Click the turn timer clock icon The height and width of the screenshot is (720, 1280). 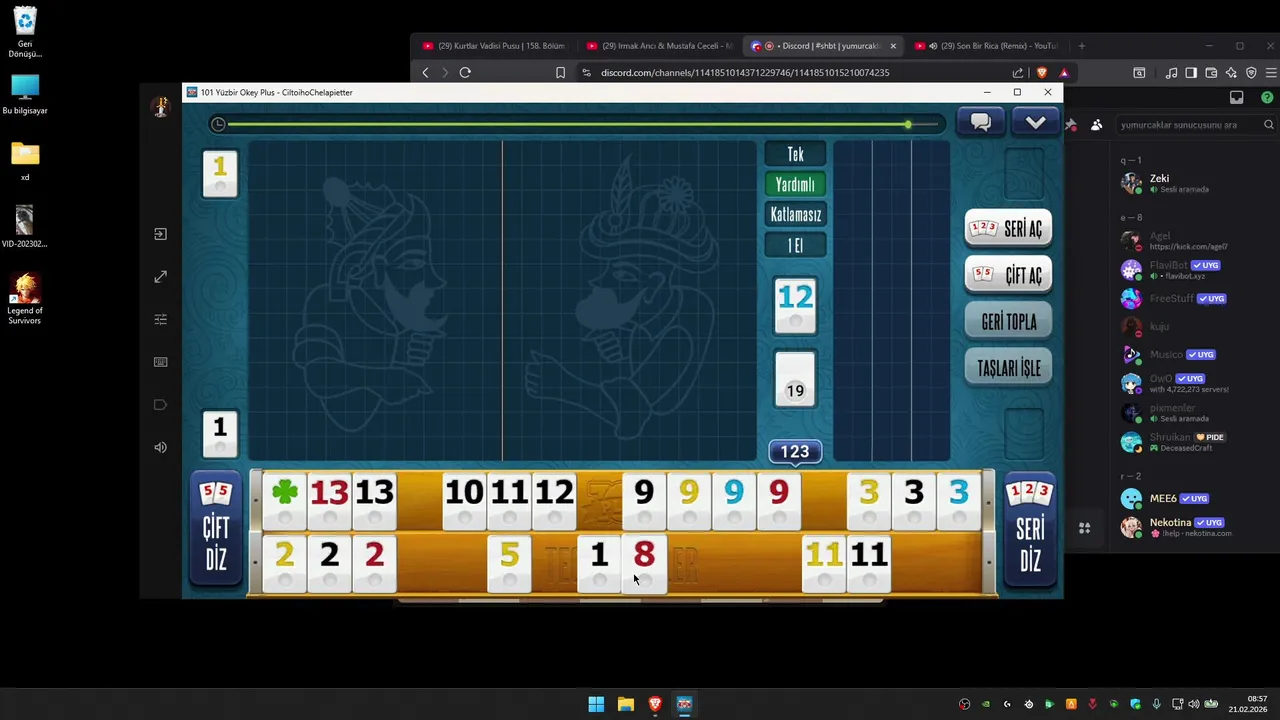pos(218,124)
